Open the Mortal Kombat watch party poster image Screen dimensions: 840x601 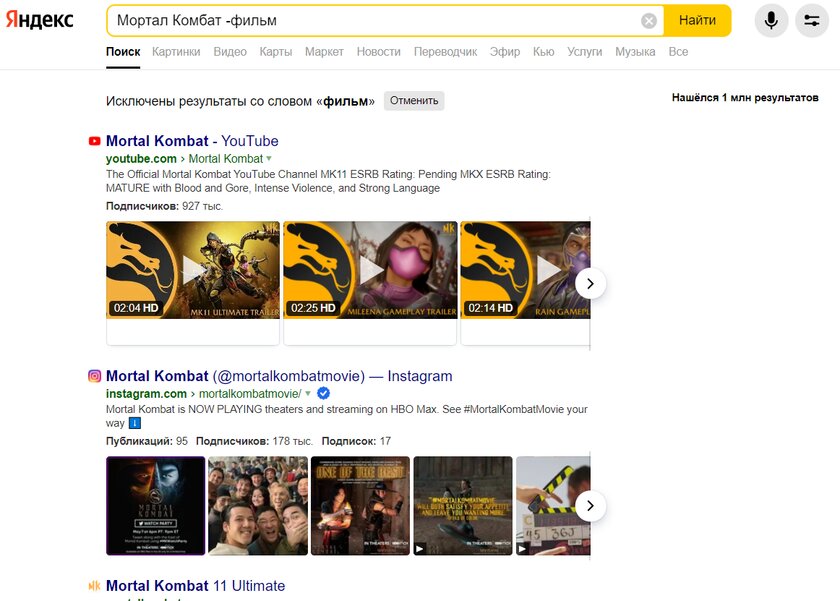(155, 506)
